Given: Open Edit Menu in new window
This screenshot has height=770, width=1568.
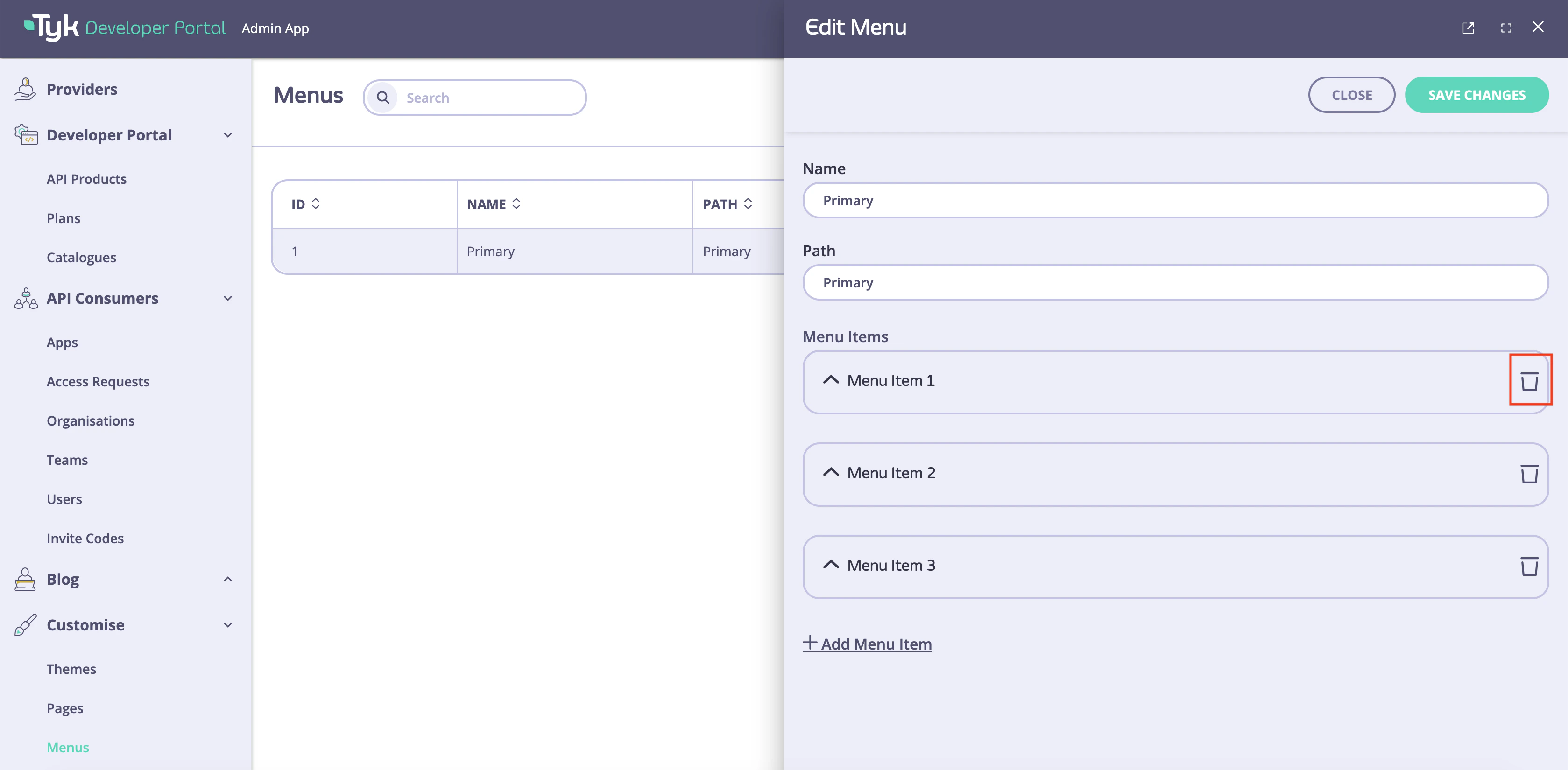Looking at the screenshot, I should tap(1469, 28).
